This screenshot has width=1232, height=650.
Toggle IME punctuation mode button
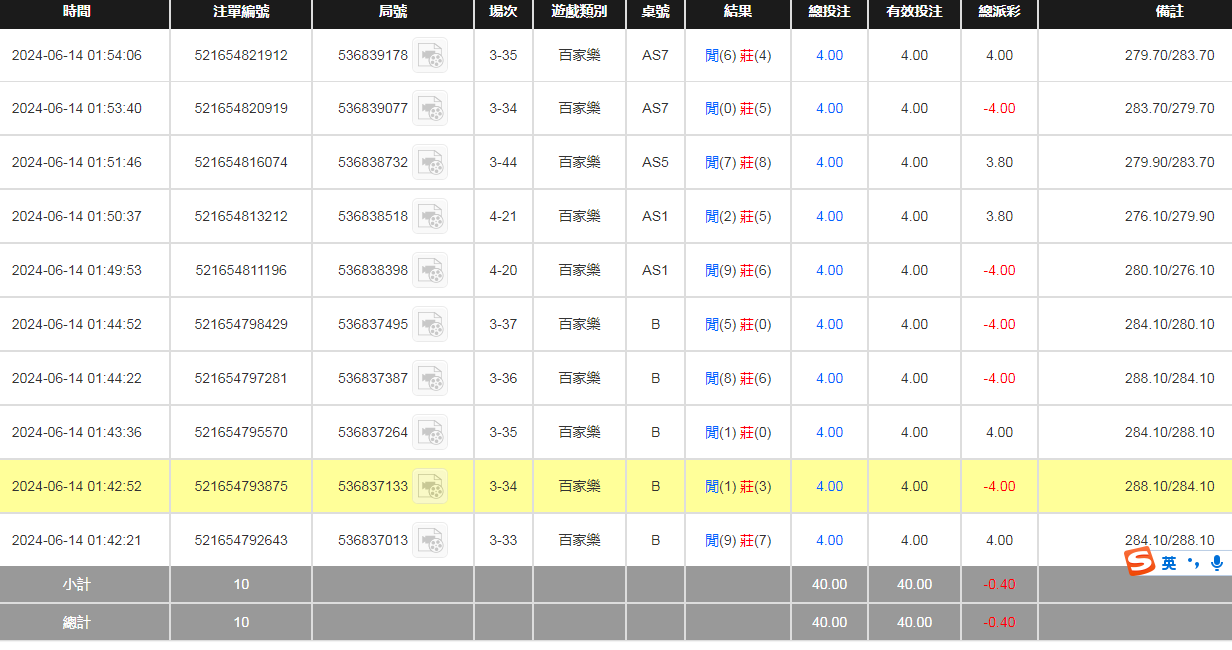1193,564
